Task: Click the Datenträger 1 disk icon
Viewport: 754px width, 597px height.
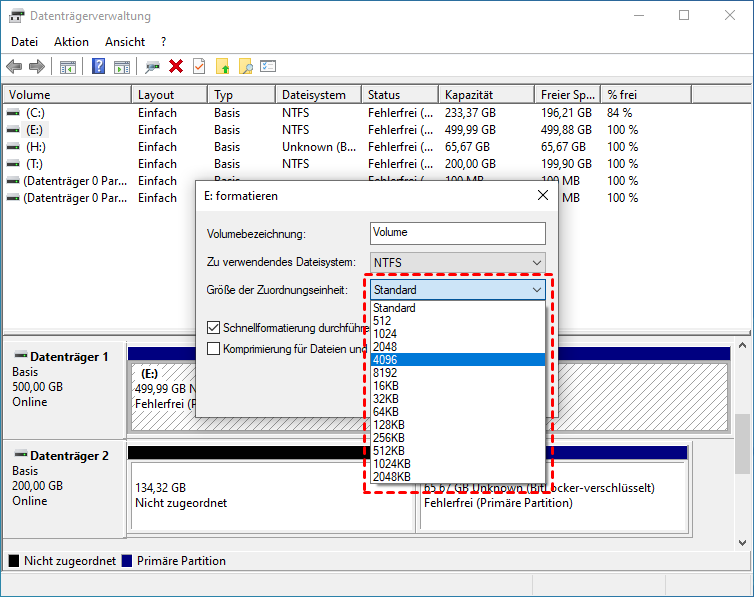Action: pyautogui.click(x=20, y=356)
